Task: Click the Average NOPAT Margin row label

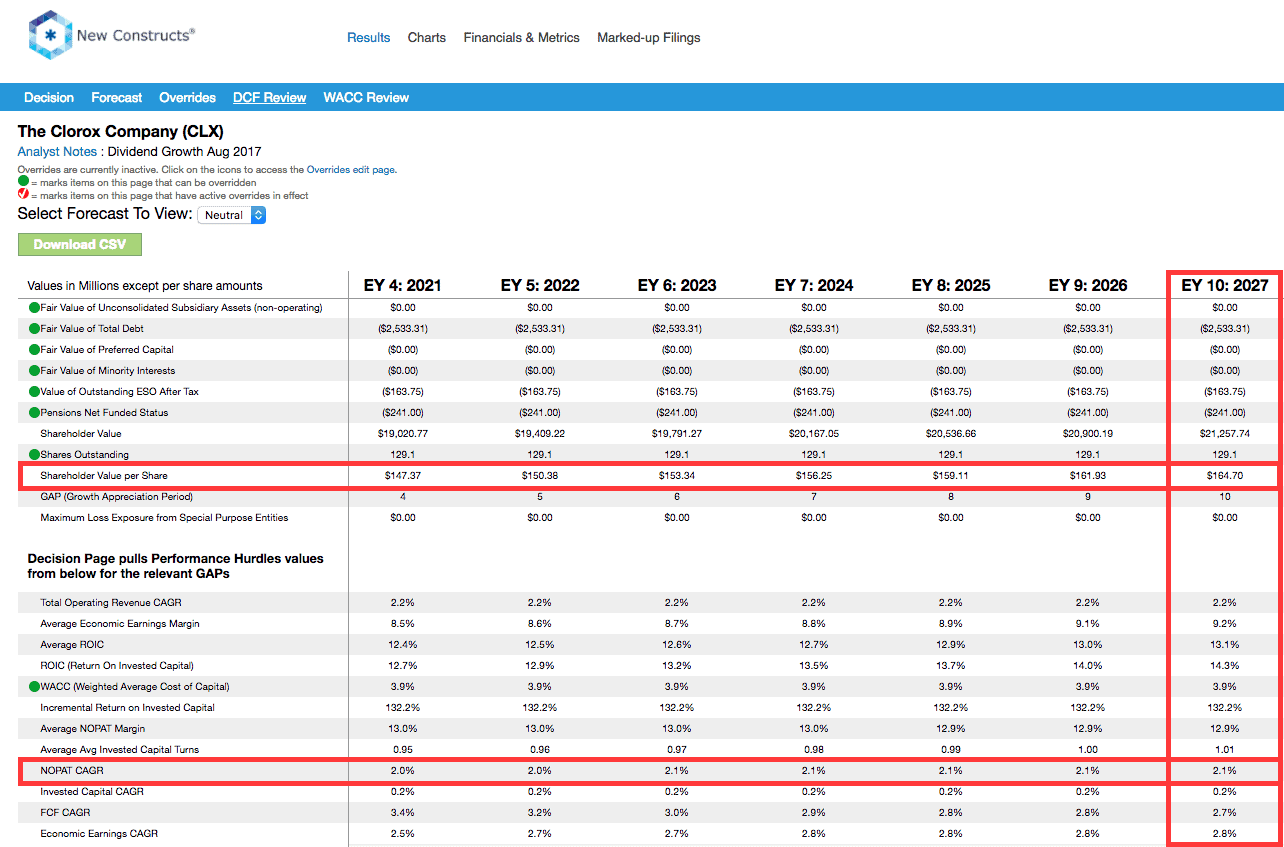Action: pyautogui.click(x=93, y=729)
